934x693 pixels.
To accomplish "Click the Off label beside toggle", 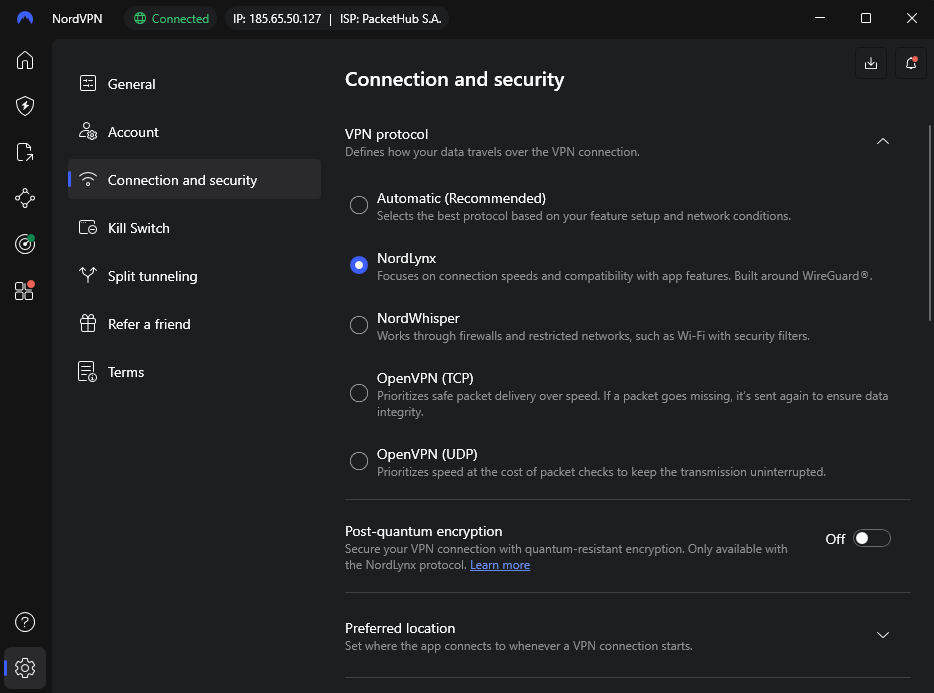I will 835,539.
